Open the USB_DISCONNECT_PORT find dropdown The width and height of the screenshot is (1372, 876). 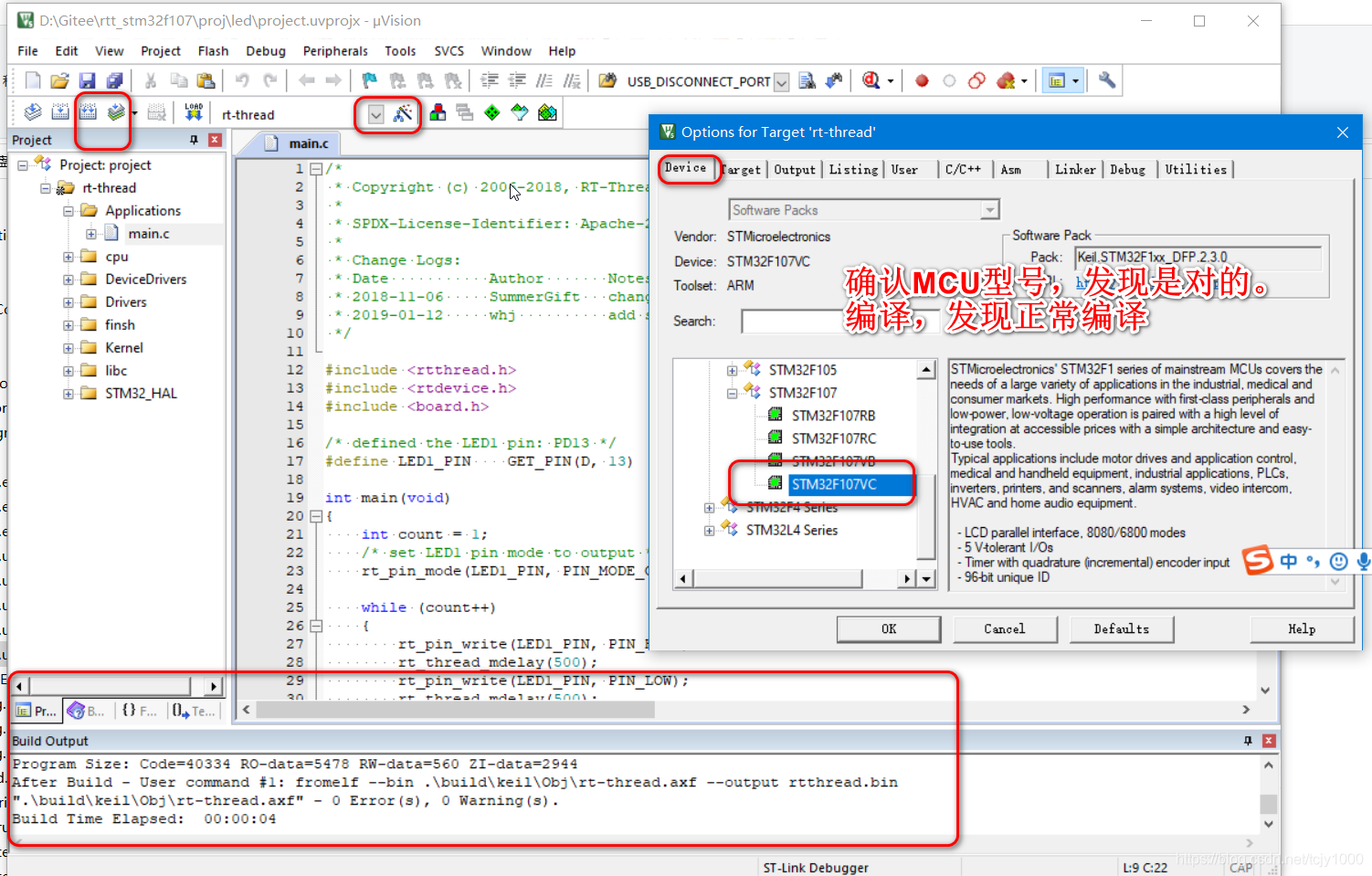[x=781, y=81]
